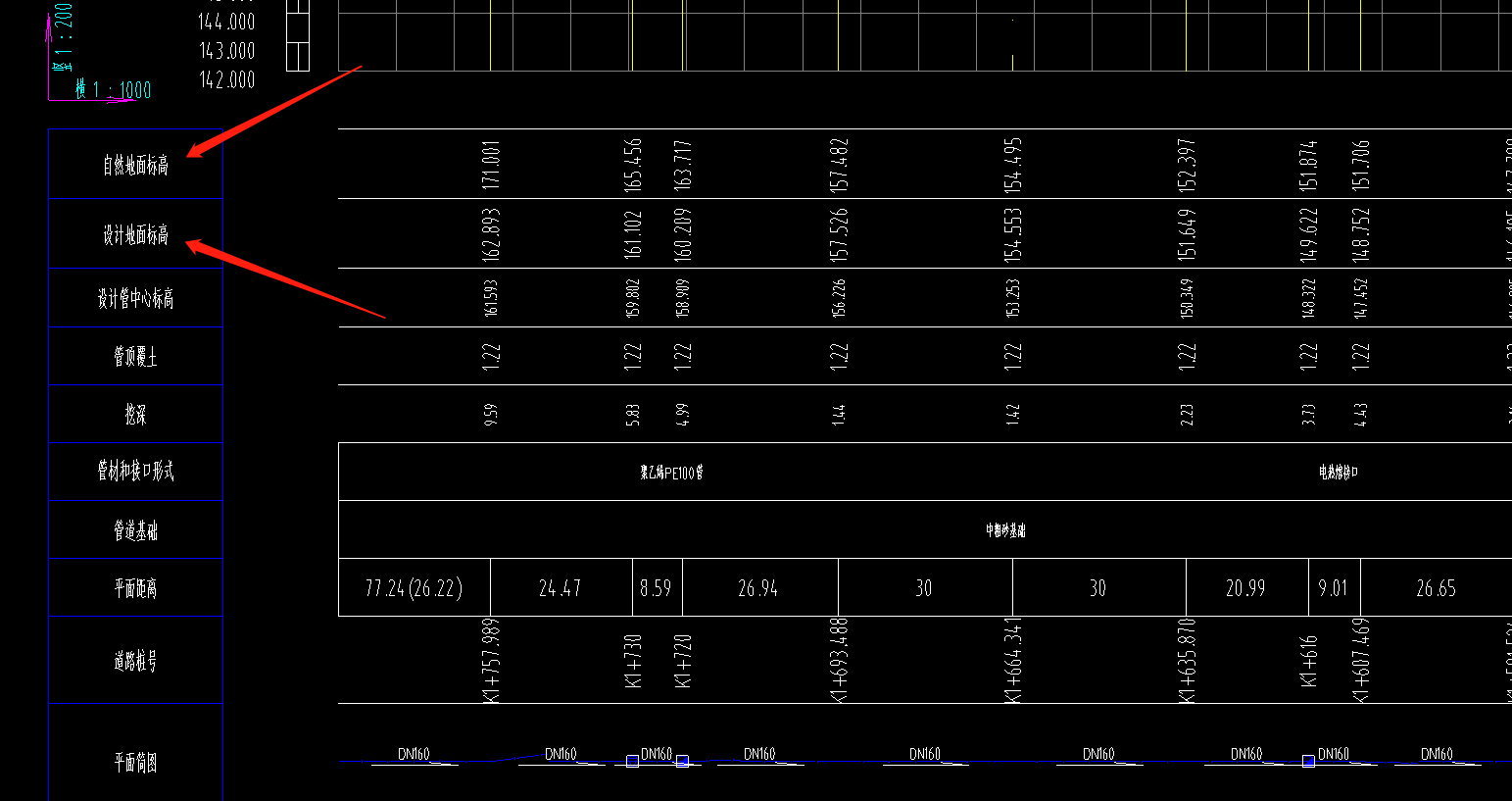Pick natural ground elevation 163.717
The image size is (1512, 801).
(x=683, y=165)
